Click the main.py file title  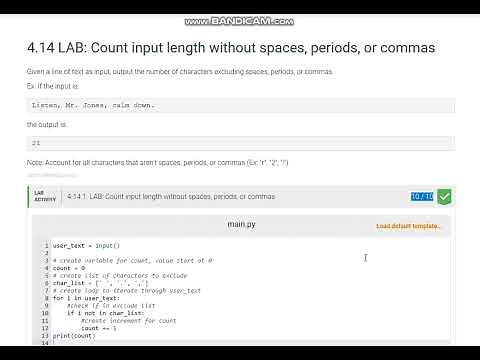point(241,224)
